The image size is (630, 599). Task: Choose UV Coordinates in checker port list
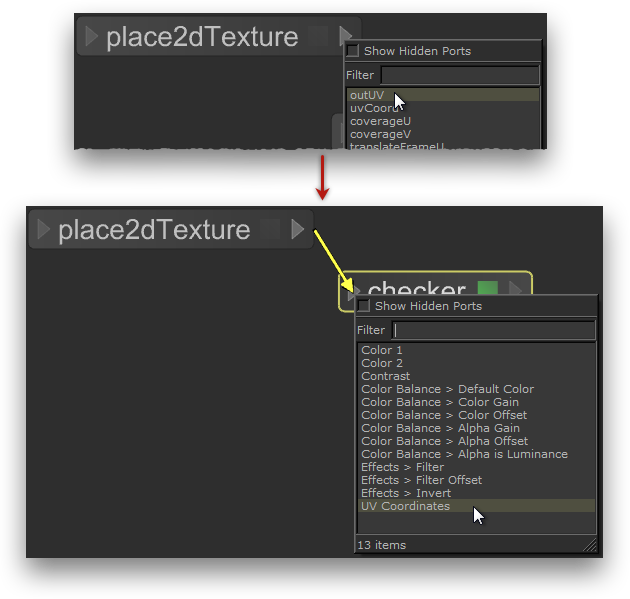tap(406, 506)
